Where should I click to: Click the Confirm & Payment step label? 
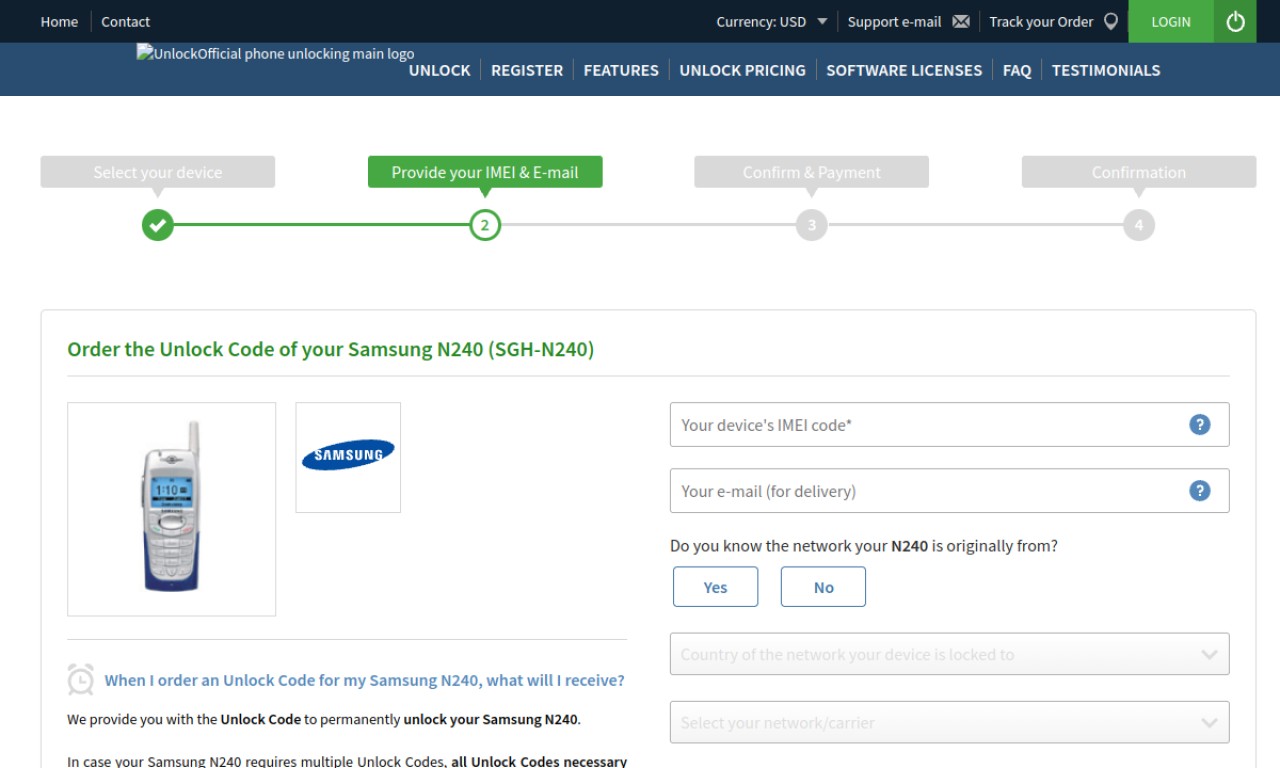812,172
